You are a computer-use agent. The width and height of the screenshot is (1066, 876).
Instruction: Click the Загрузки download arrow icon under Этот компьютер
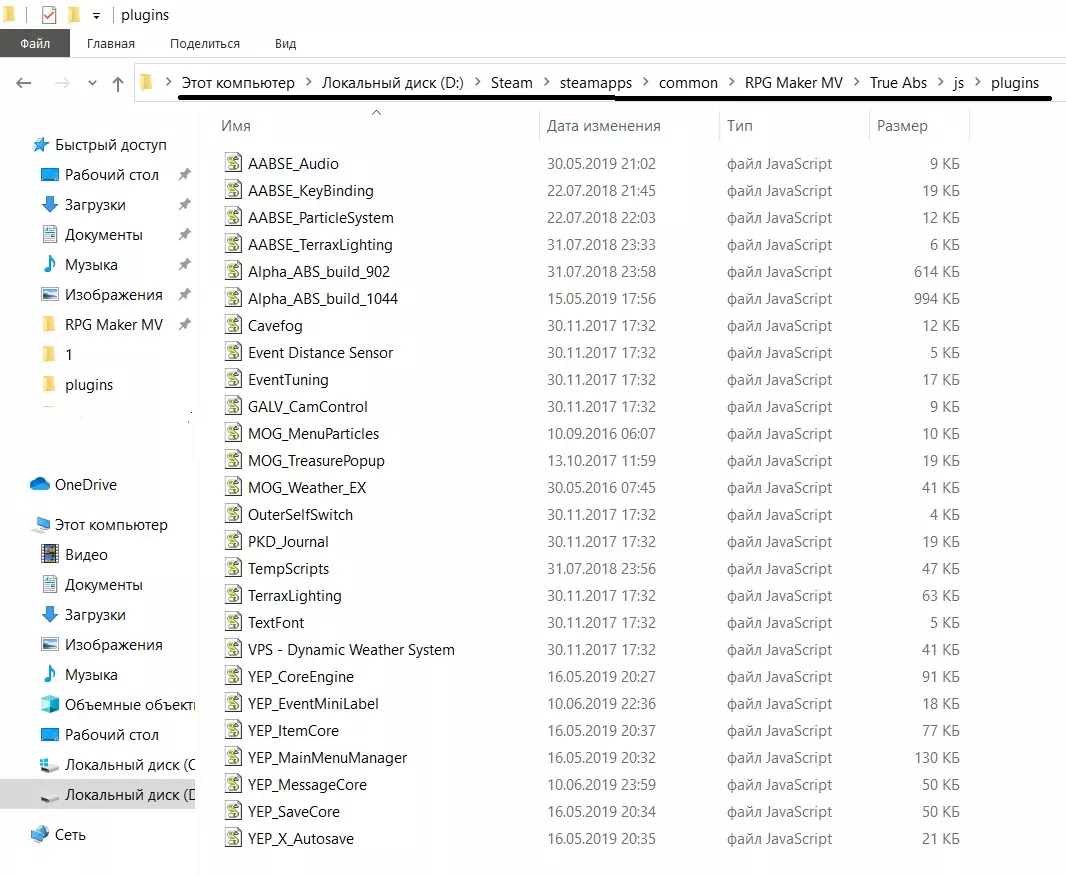(x=50, y=614)
